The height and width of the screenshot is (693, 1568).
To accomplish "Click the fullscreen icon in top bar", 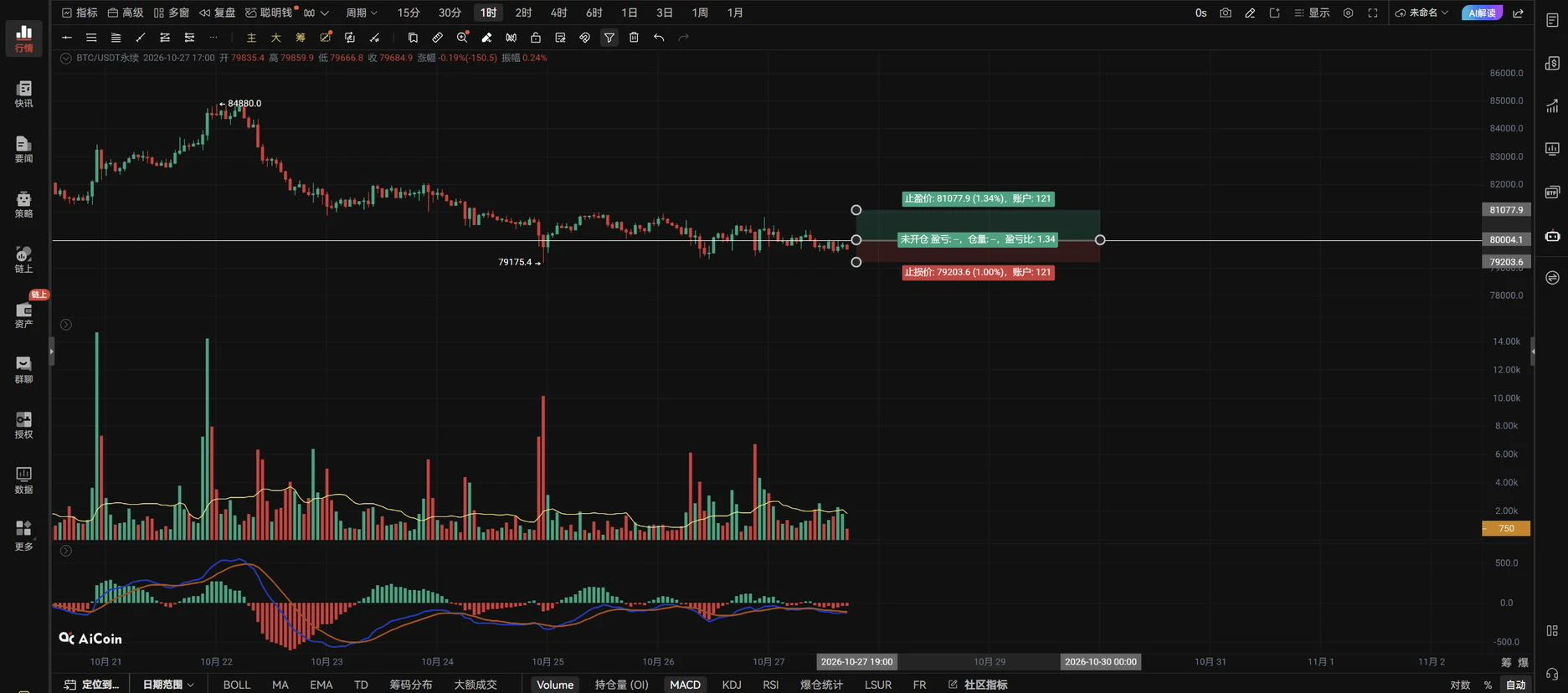I will [1373, 13].
